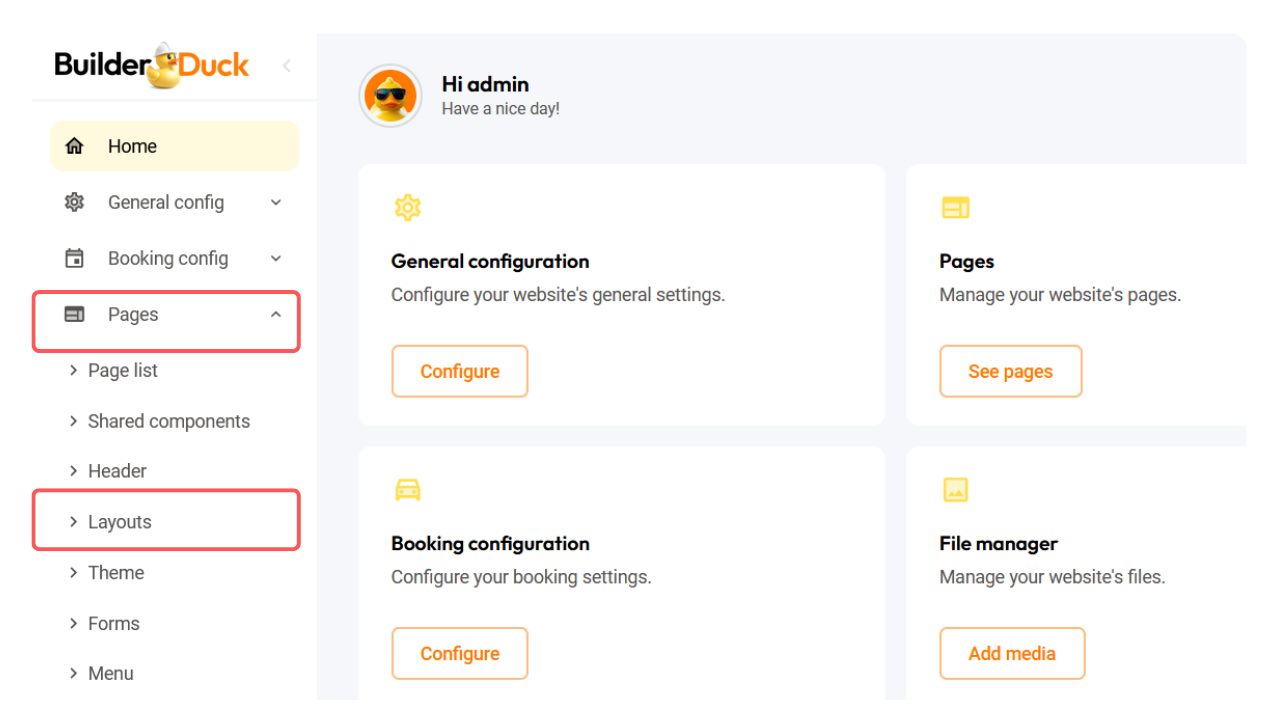Click the admin duck avatar
Viewport: 1280px width, 720px height.
pyautogui.click(x=390, y=96)
